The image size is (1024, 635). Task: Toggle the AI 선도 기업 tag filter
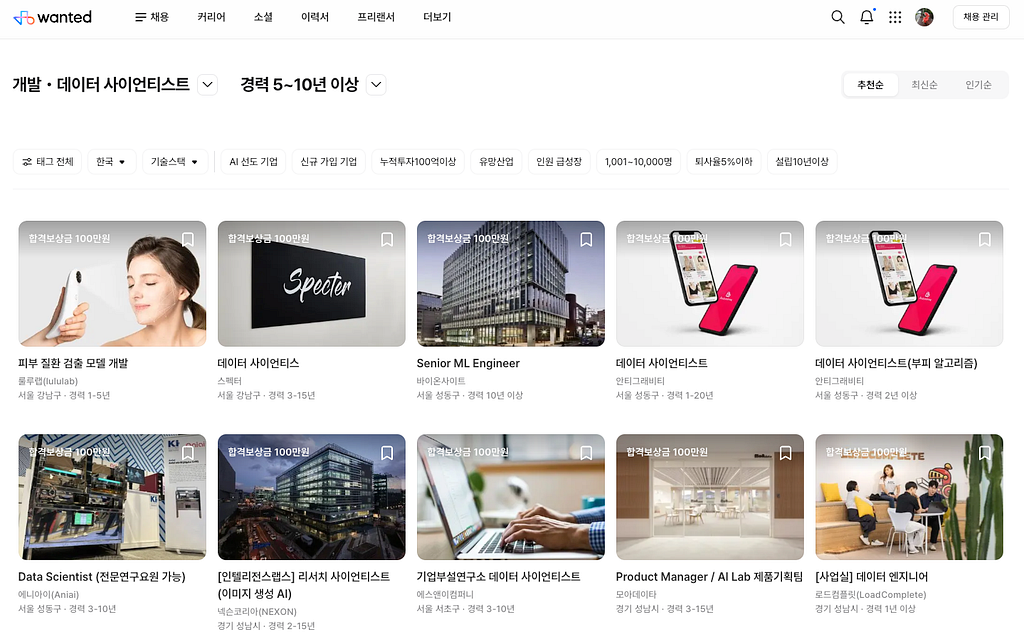253,161
